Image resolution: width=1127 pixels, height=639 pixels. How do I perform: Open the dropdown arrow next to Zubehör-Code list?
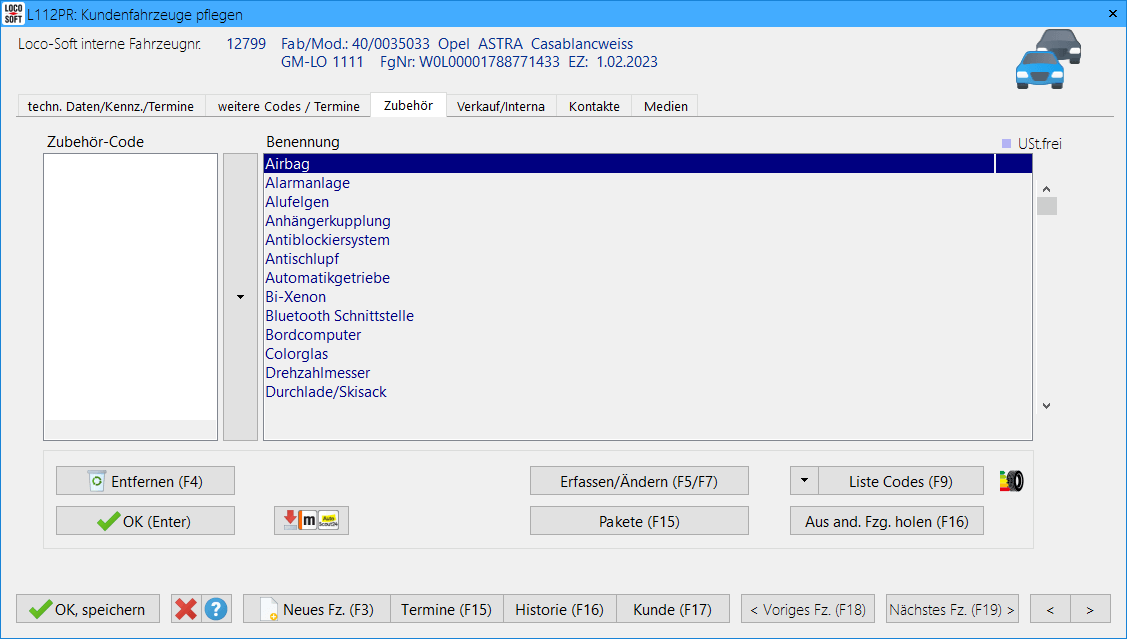click(240, 297)
